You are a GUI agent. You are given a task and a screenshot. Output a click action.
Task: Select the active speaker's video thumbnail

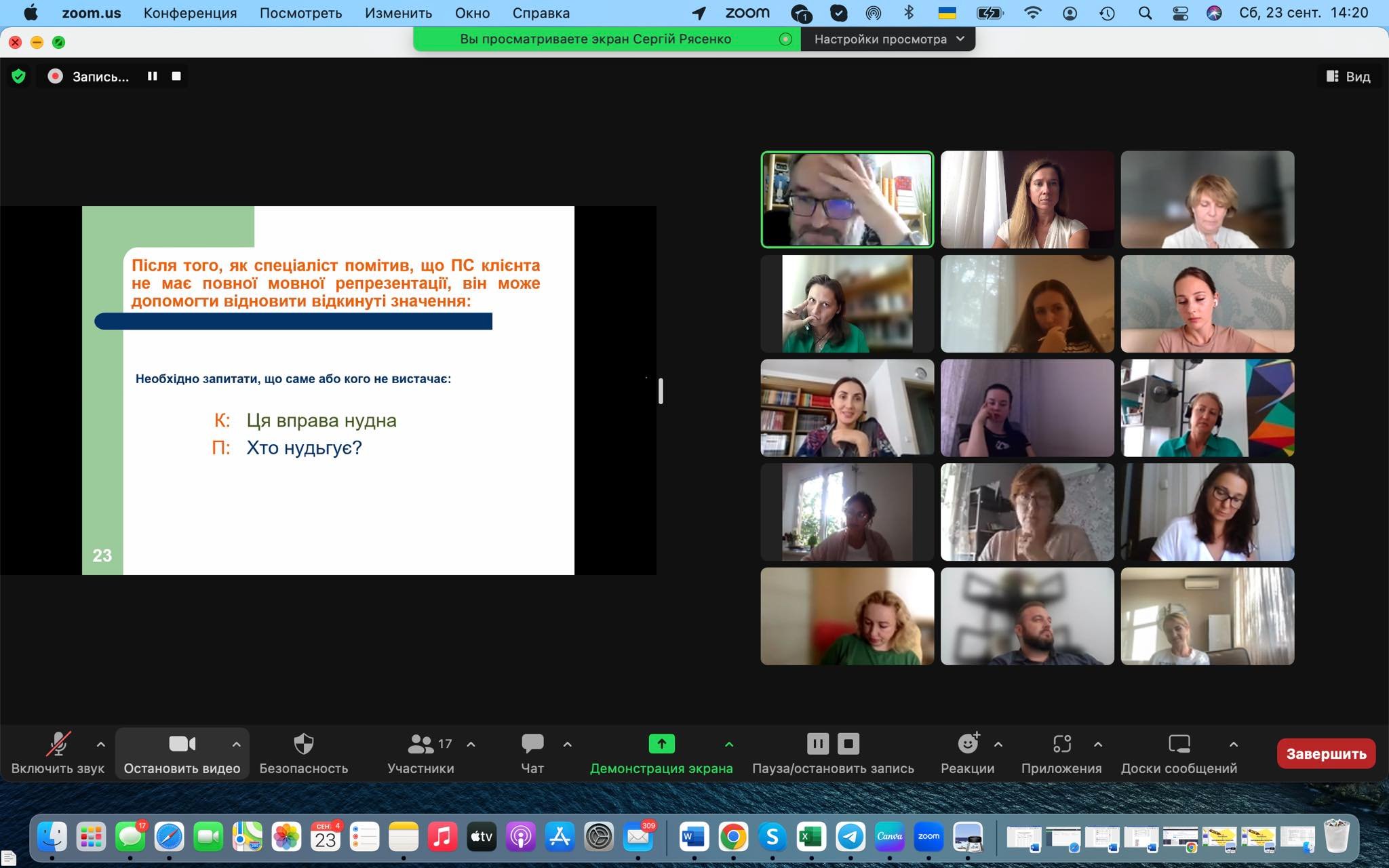point(847,199)
